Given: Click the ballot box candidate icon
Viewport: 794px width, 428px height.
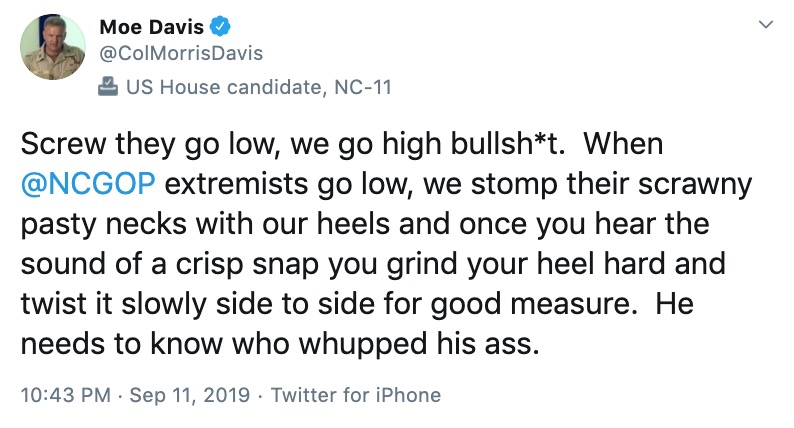Looking at the screenshot, I should pyautogui.click(x=108, y=87).
